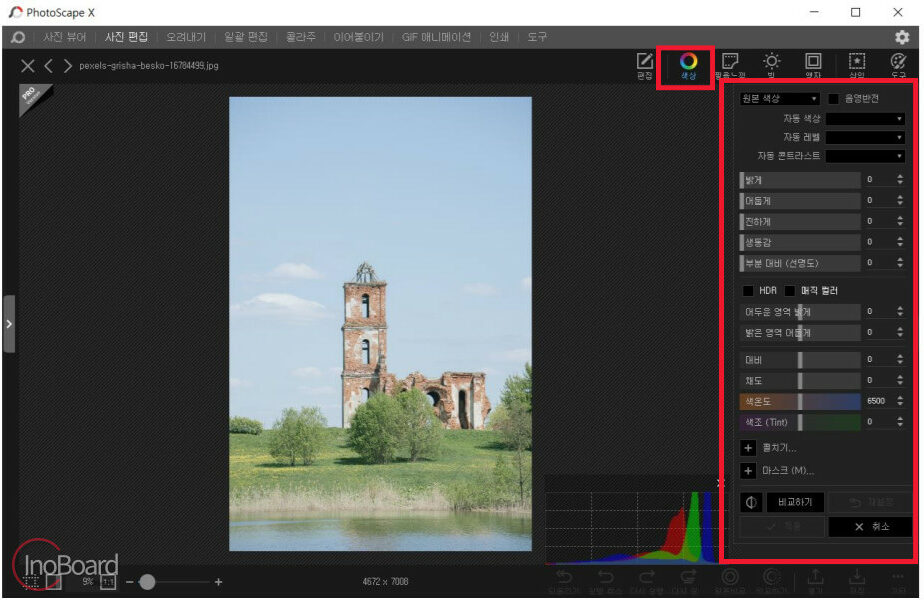The image size is (924, 600).
Task: Click the PhotoScape X home circle icon
Action: tap(18, 37)
